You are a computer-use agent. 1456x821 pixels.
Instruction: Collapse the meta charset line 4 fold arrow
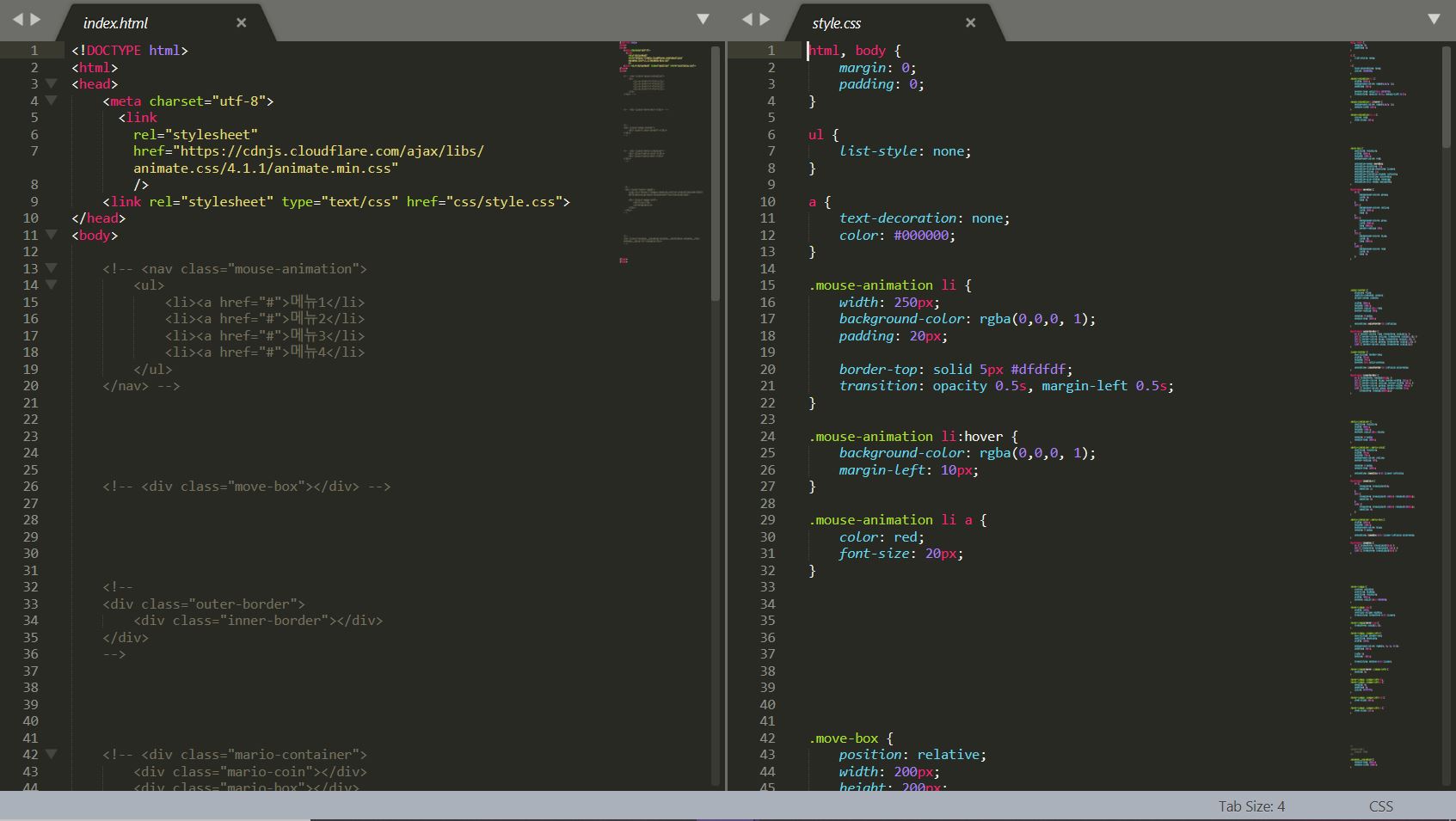[52, 101]
